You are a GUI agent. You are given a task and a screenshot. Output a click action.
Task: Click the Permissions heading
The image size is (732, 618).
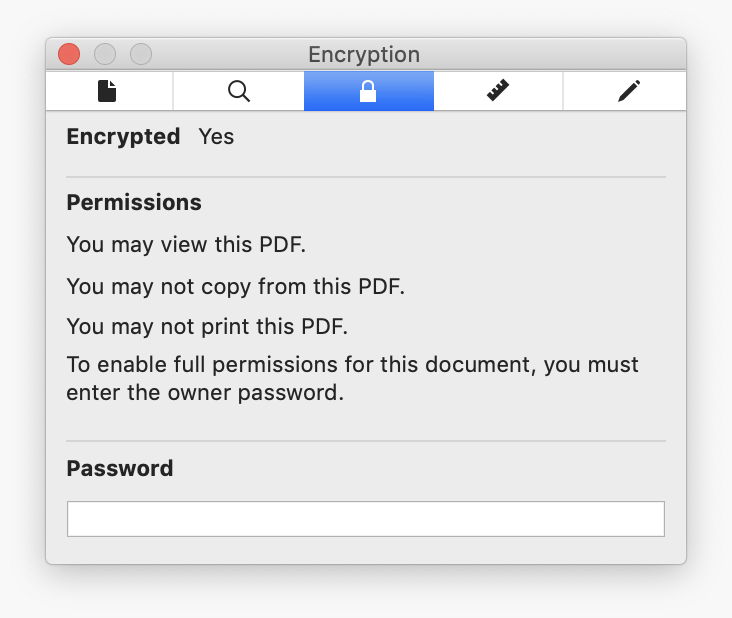[x=134, y=202]
